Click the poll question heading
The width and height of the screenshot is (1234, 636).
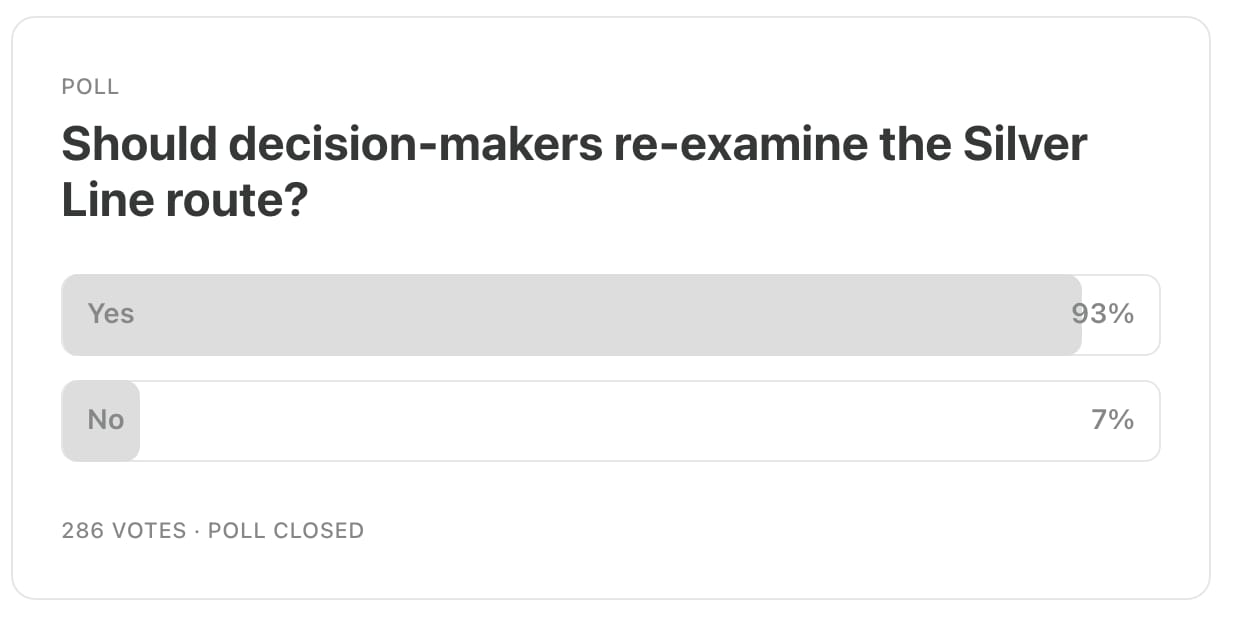(574, 173)
